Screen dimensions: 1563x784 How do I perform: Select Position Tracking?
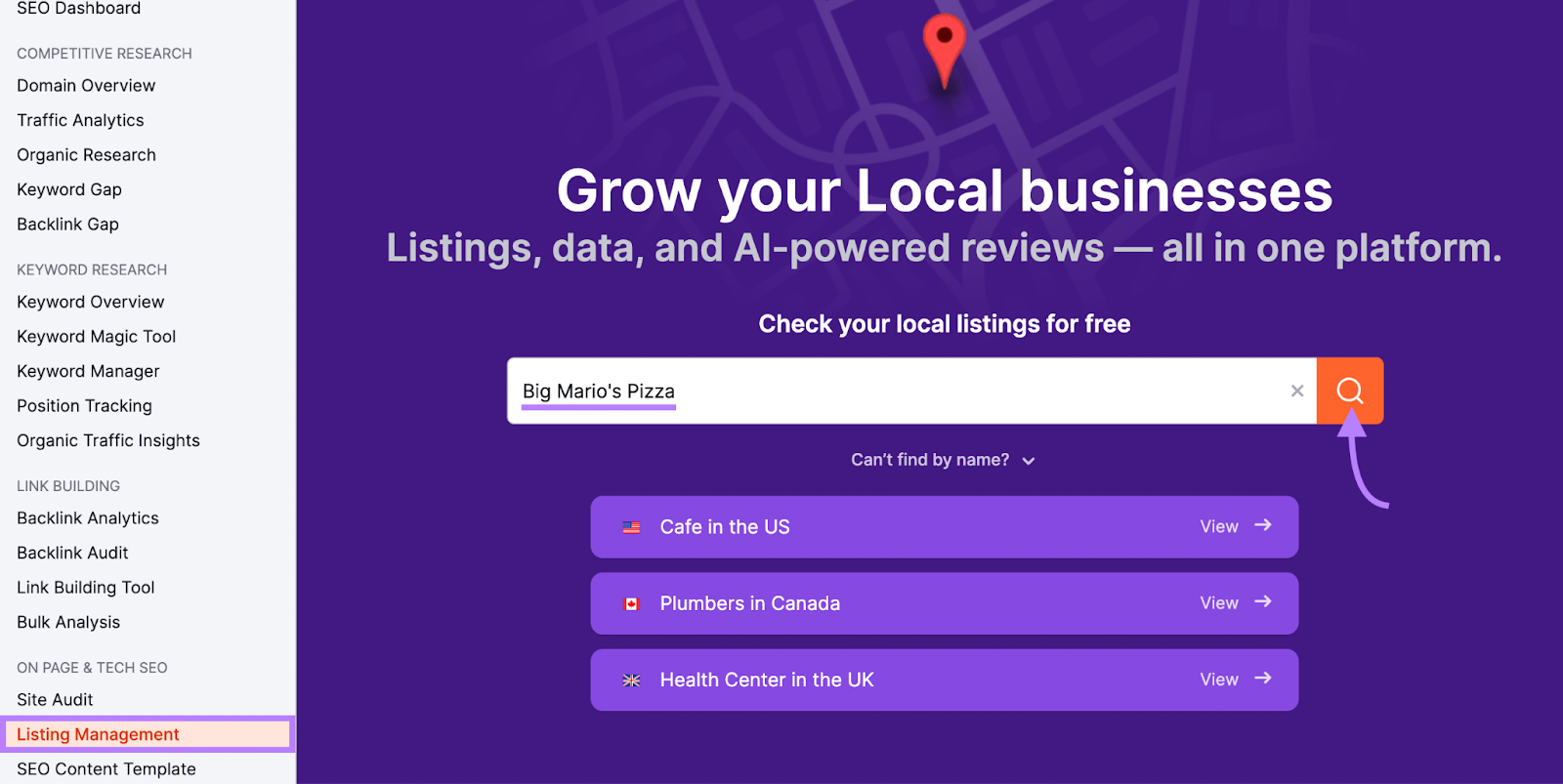point(83,405)
